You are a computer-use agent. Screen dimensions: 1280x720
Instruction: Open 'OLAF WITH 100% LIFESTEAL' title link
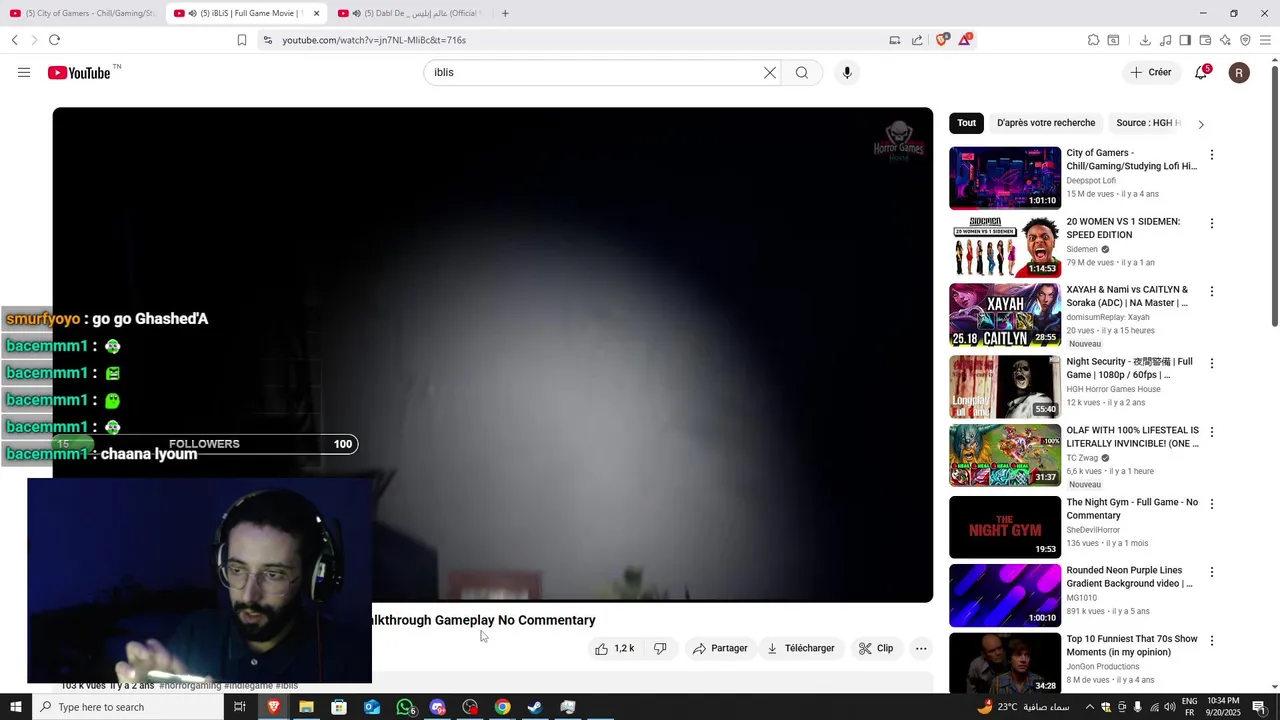(x=1132, y=437)
